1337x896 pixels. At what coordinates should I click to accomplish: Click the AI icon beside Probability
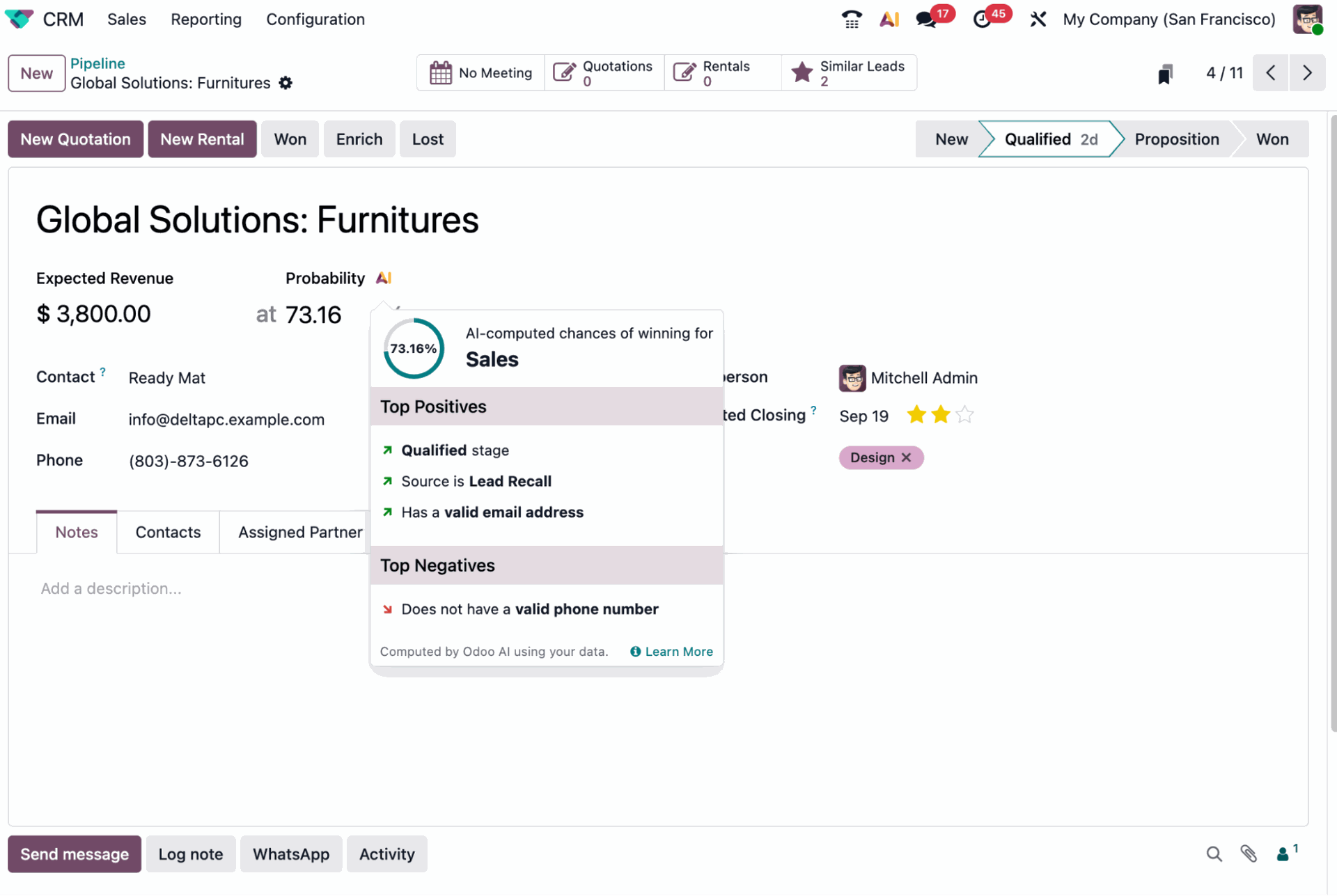coord(384,278)
